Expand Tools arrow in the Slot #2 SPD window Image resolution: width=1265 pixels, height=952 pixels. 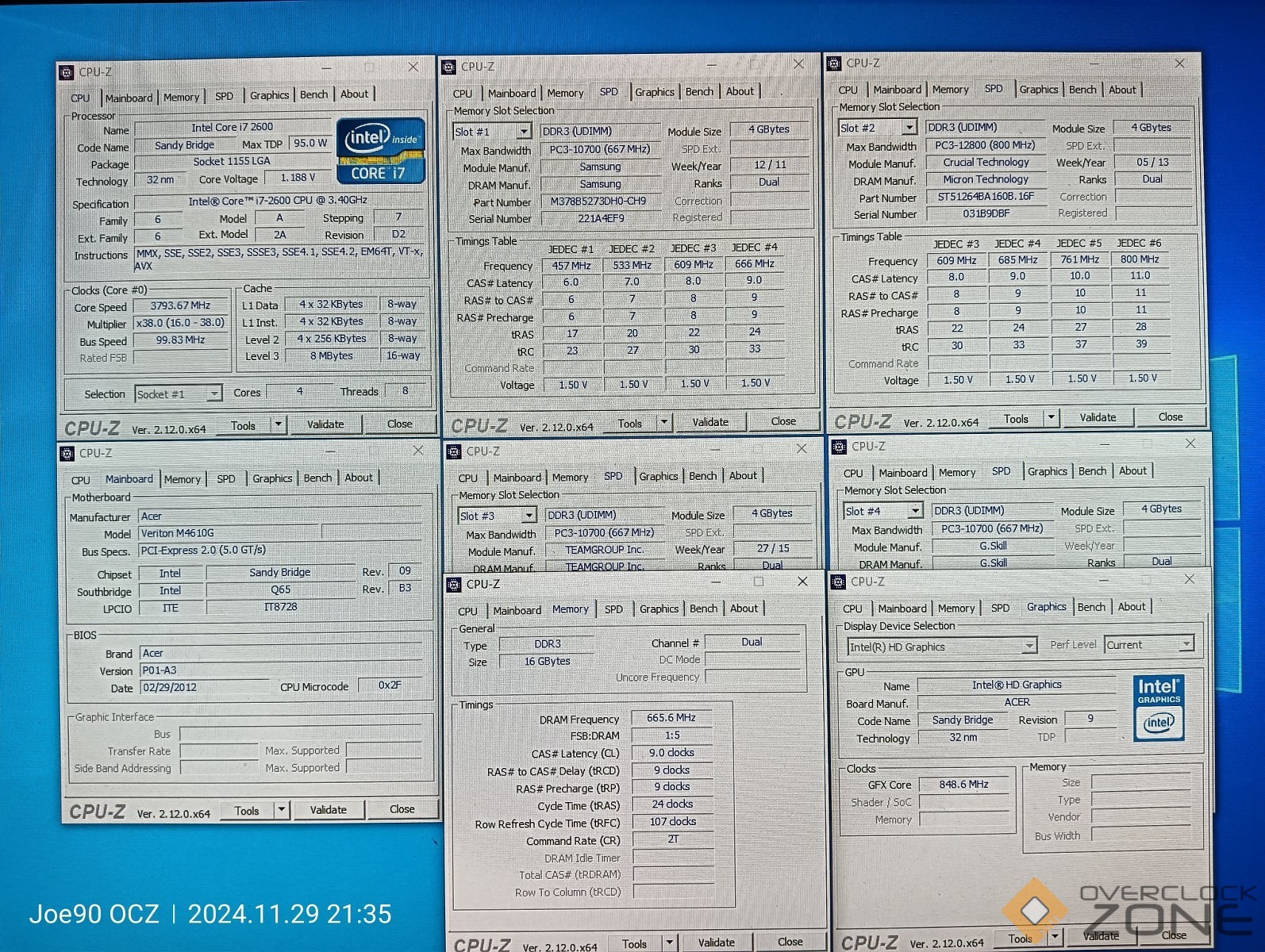[x=1051, y=418]
